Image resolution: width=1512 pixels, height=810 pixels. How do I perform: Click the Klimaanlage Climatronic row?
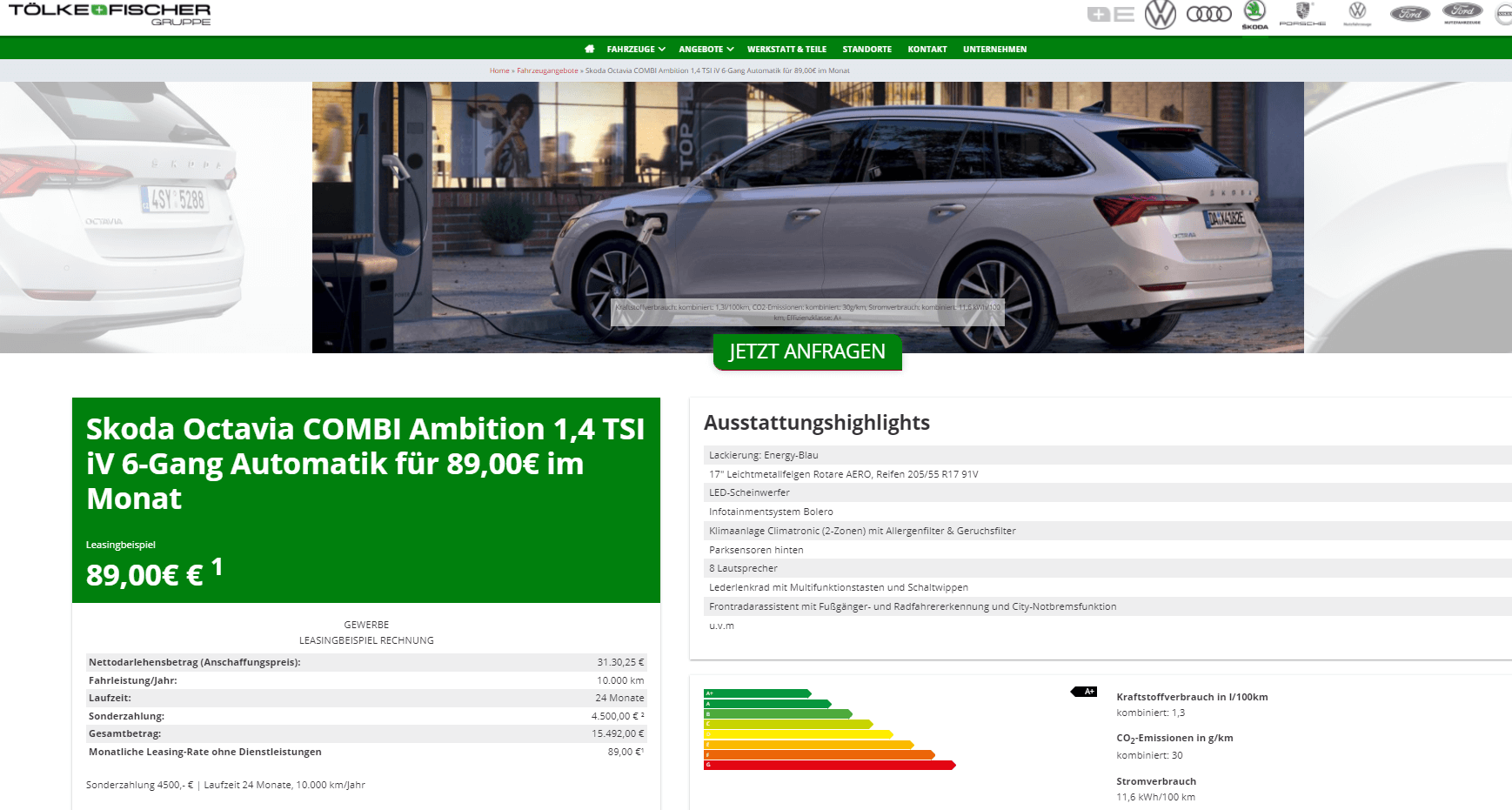[x=1107, y=531]
